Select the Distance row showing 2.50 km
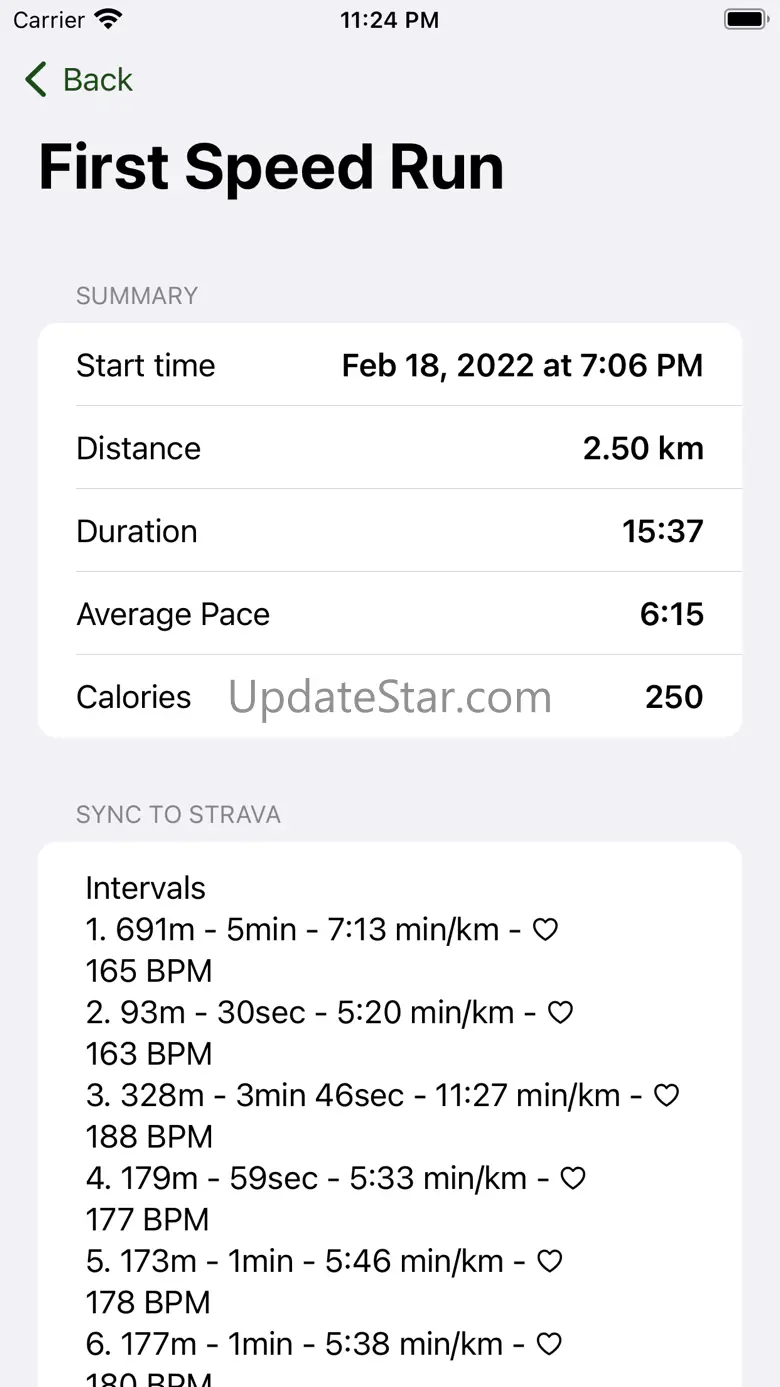The height and width of the screenshot is (1387, 780). (x=390, y=448)
